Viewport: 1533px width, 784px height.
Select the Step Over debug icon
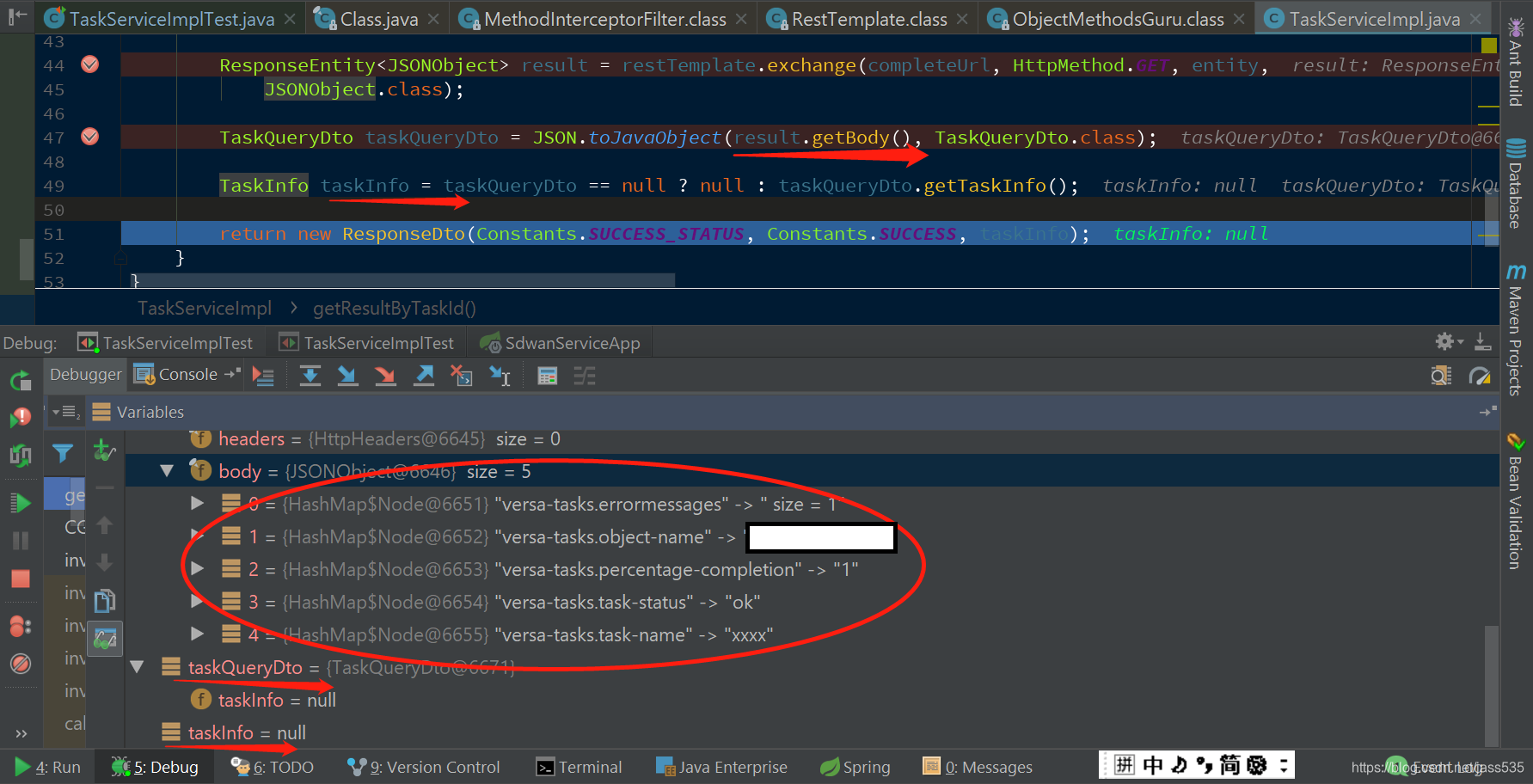pos(310,375)
